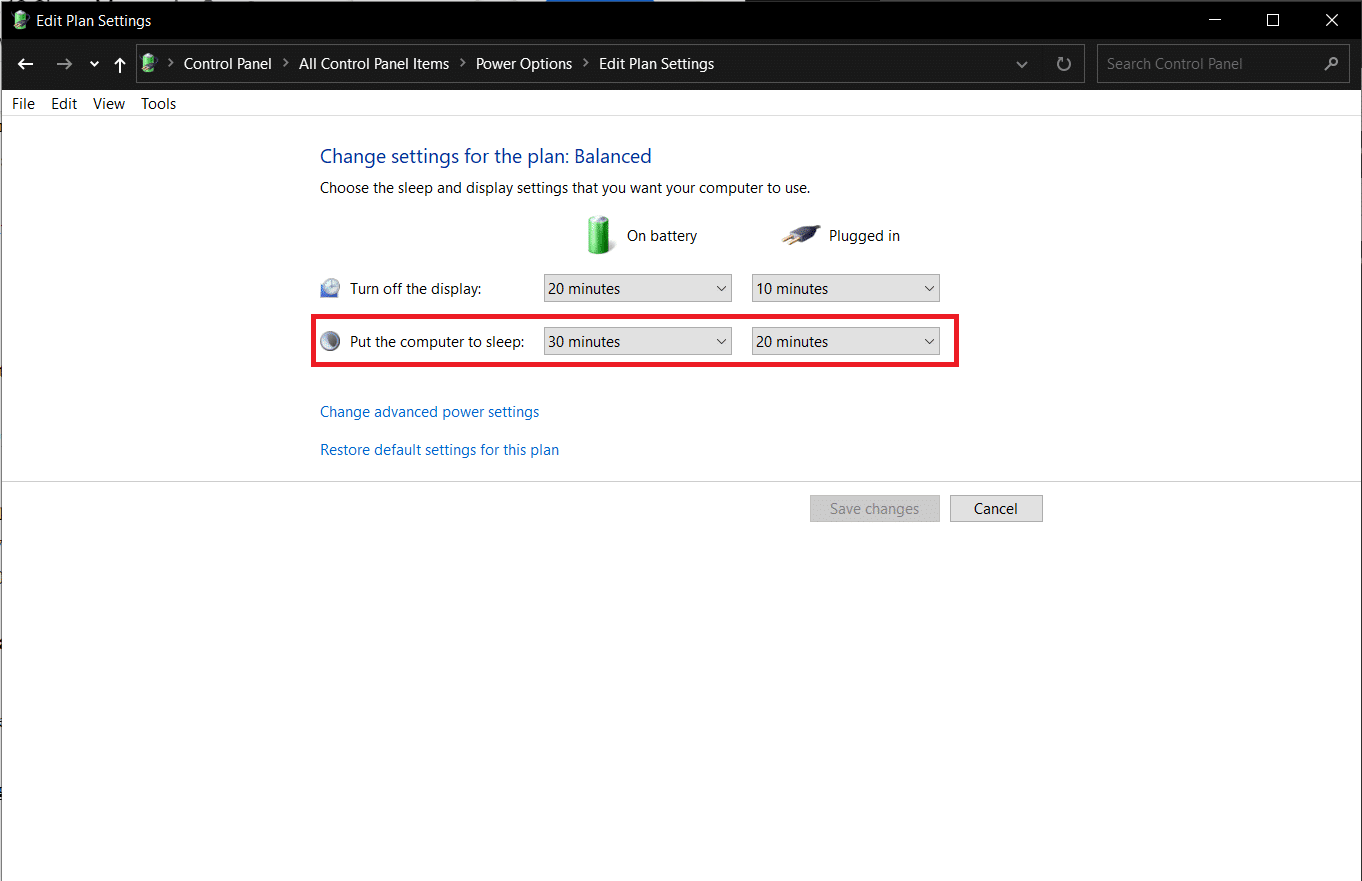The width and height of the screenshot is (1362, 881).
Task: Click the Back arrow navigation button
Action: pyautogui.click(x=26, y=64)
